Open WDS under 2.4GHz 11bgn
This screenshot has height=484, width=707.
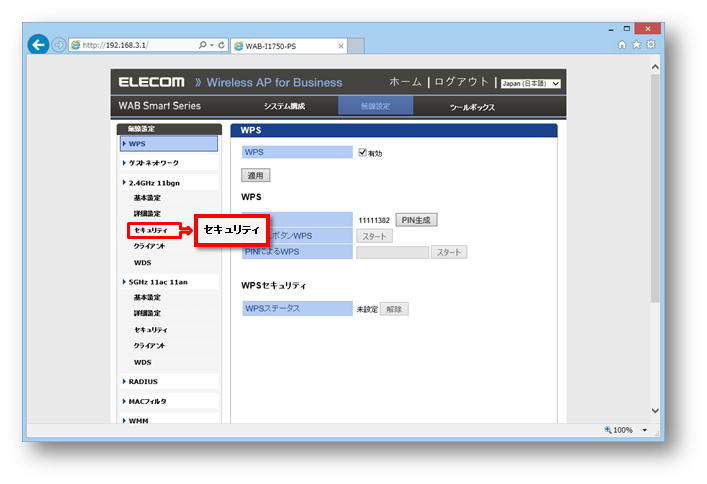click(142, 263)
